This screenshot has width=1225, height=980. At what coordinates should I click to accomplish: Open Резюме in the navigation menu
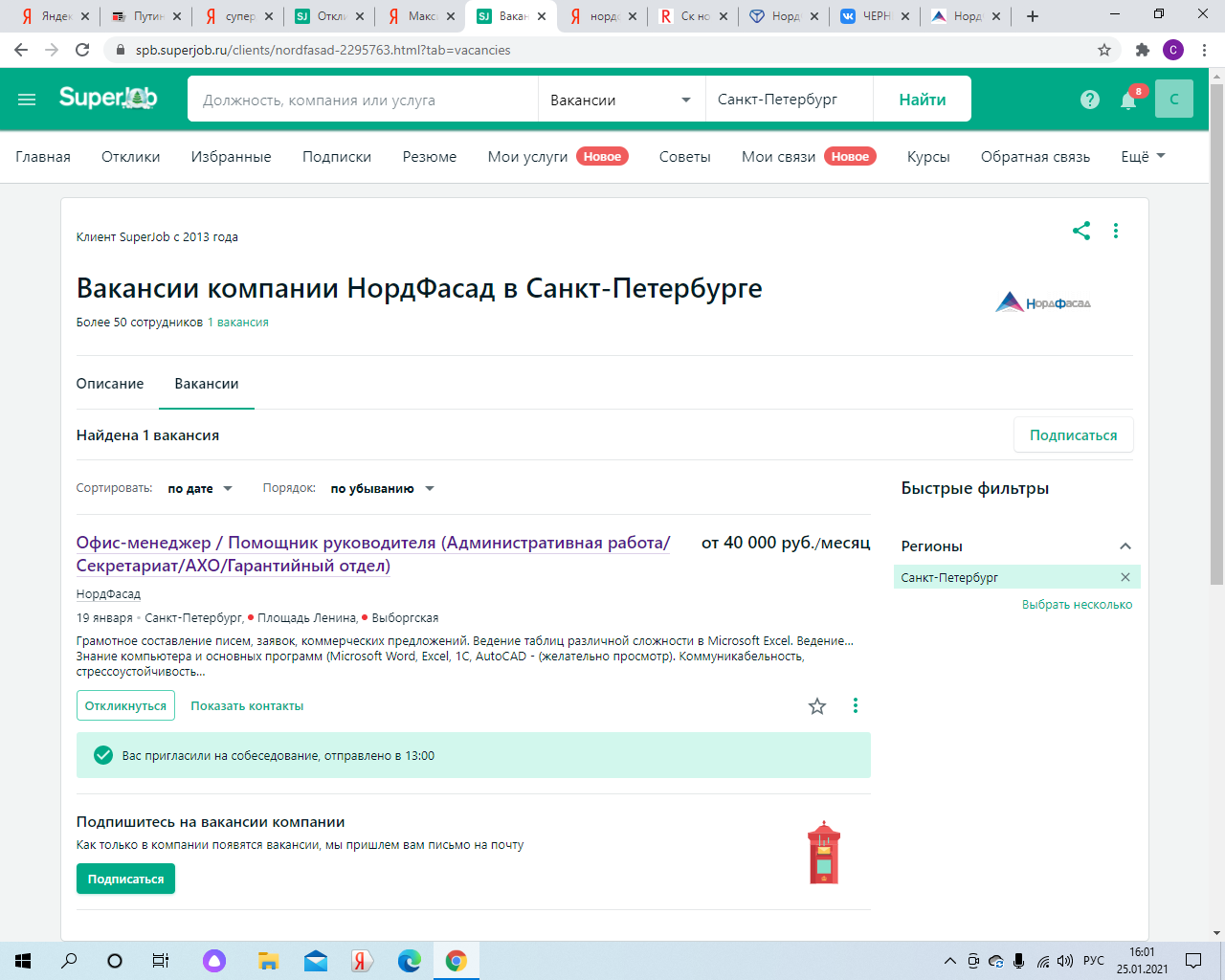[x=429, y=157]
